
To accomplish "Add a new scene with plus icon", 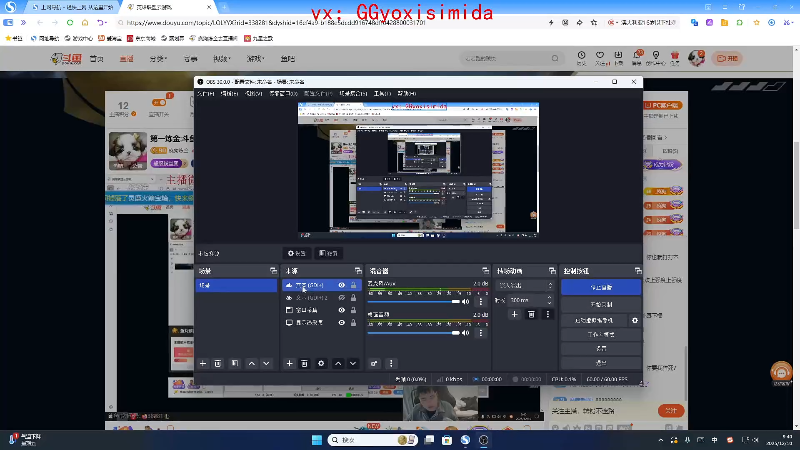I will pos(203,363).
